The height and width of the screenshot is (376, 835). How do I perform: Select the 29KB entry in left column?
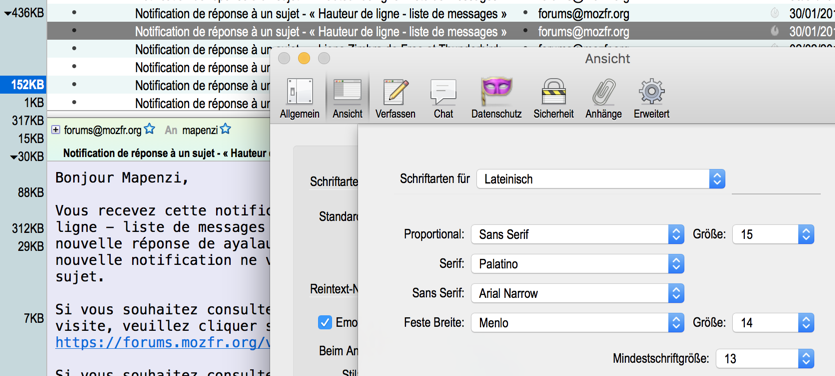pyautogui.click(x=30, y=246)
